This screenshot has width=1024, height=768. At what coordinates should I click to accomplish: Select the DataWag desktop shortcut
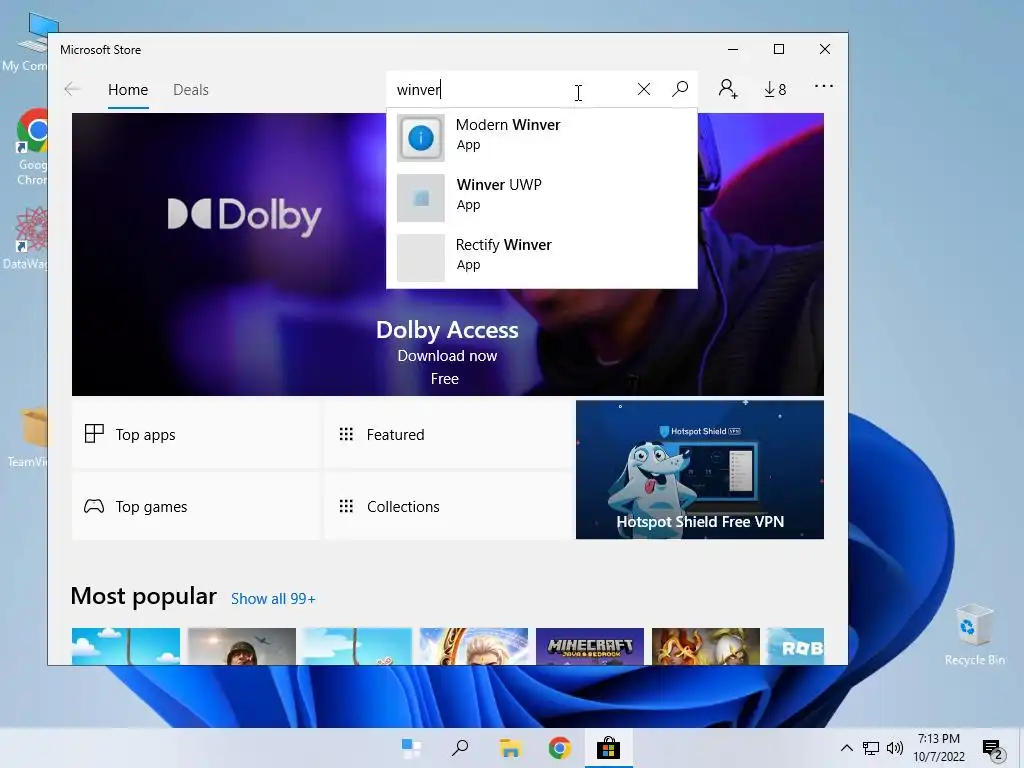tap(26, 238)
